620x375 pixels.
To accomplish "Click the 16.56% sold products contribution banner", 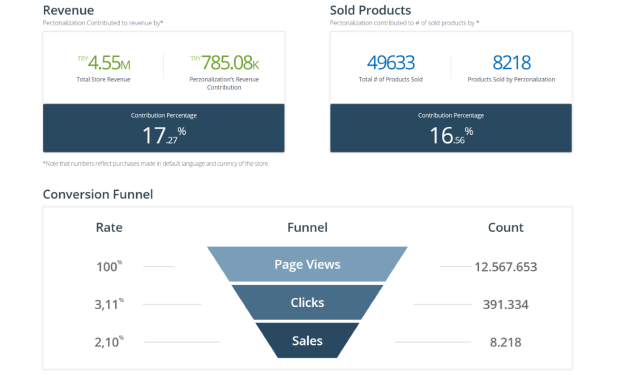I will pyautogui.click(x=451, y=128).
